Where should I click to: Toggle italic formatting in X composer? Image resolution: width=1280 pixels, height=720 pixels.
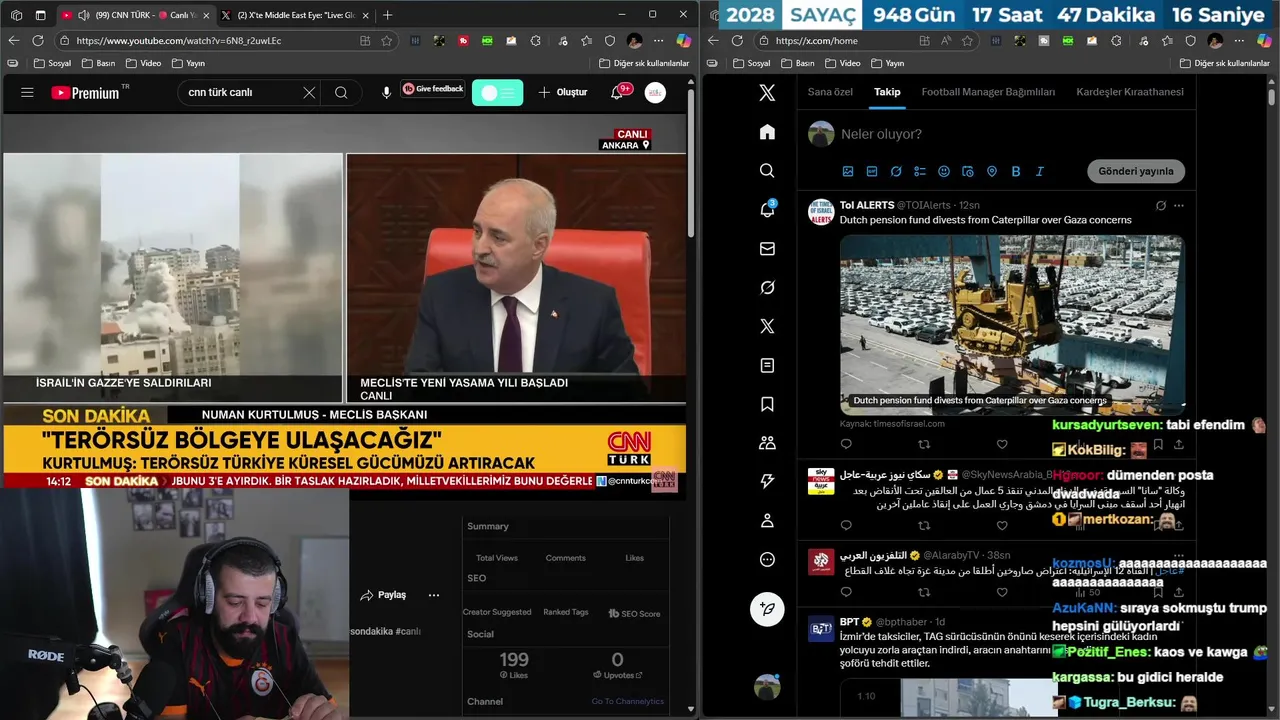[x=1040, y=171]
